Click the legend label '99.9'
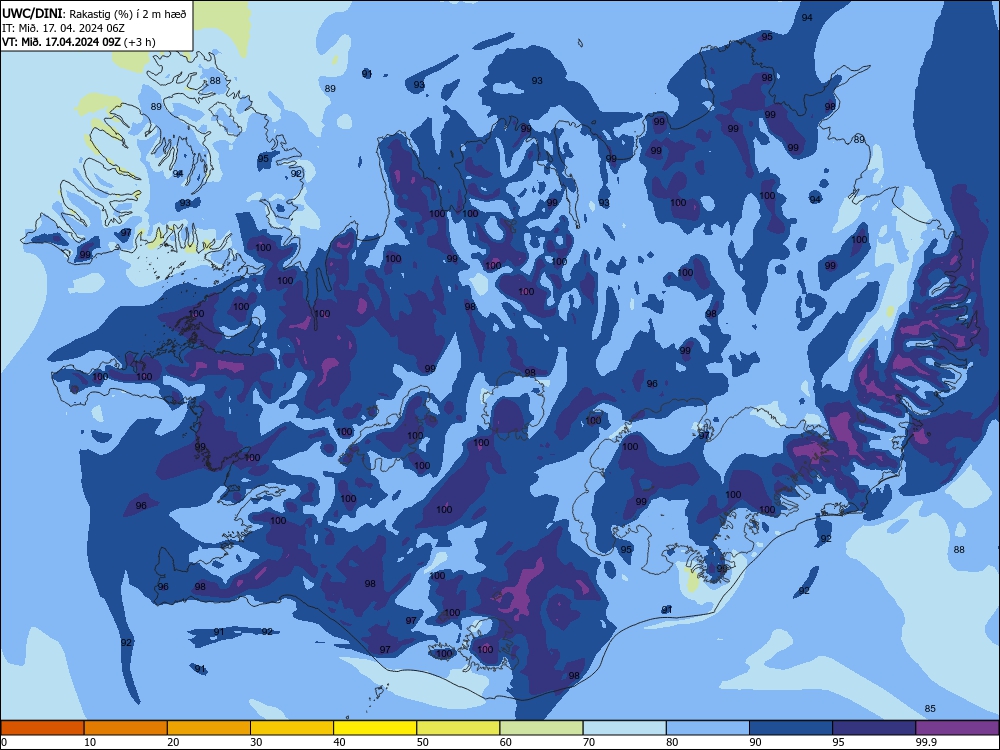Viewport: 1000px width, 750px height. click(x=927, y=742)
